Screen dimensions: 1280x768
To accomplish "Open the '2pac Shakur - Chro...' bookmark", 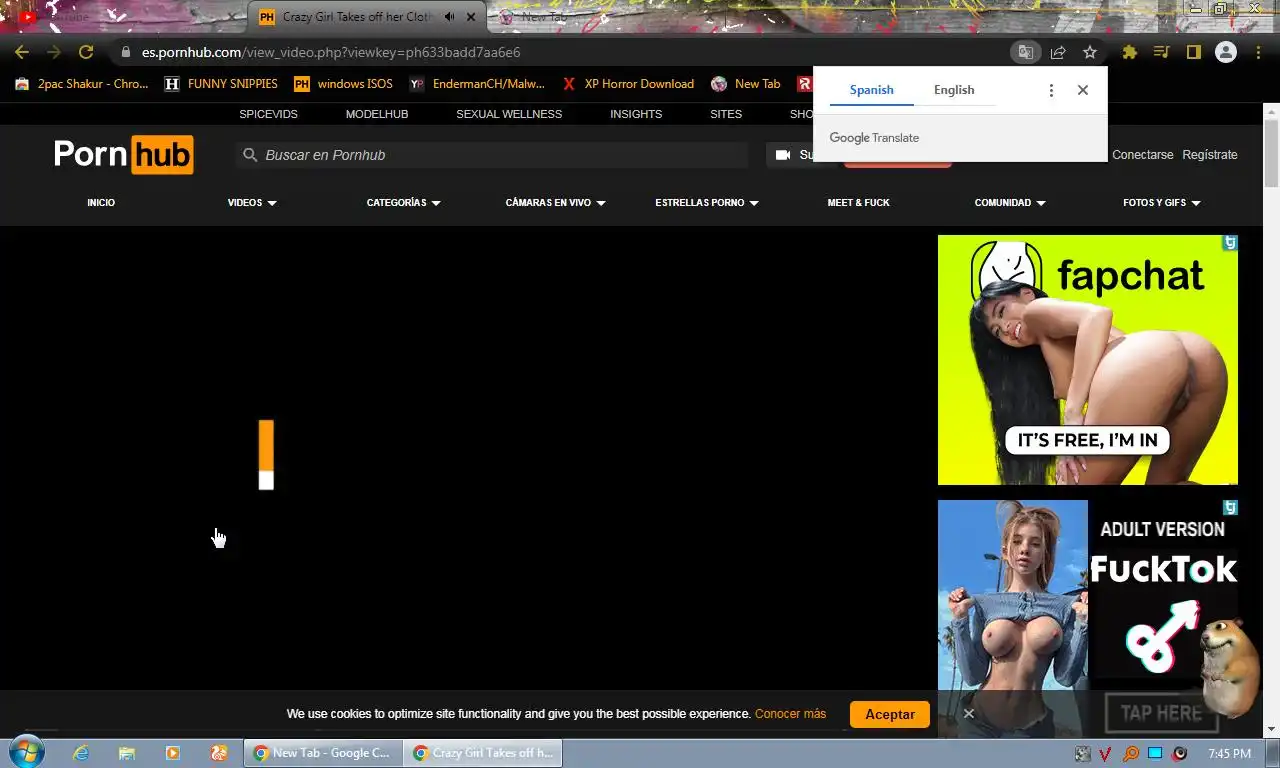I will [82, 84].
